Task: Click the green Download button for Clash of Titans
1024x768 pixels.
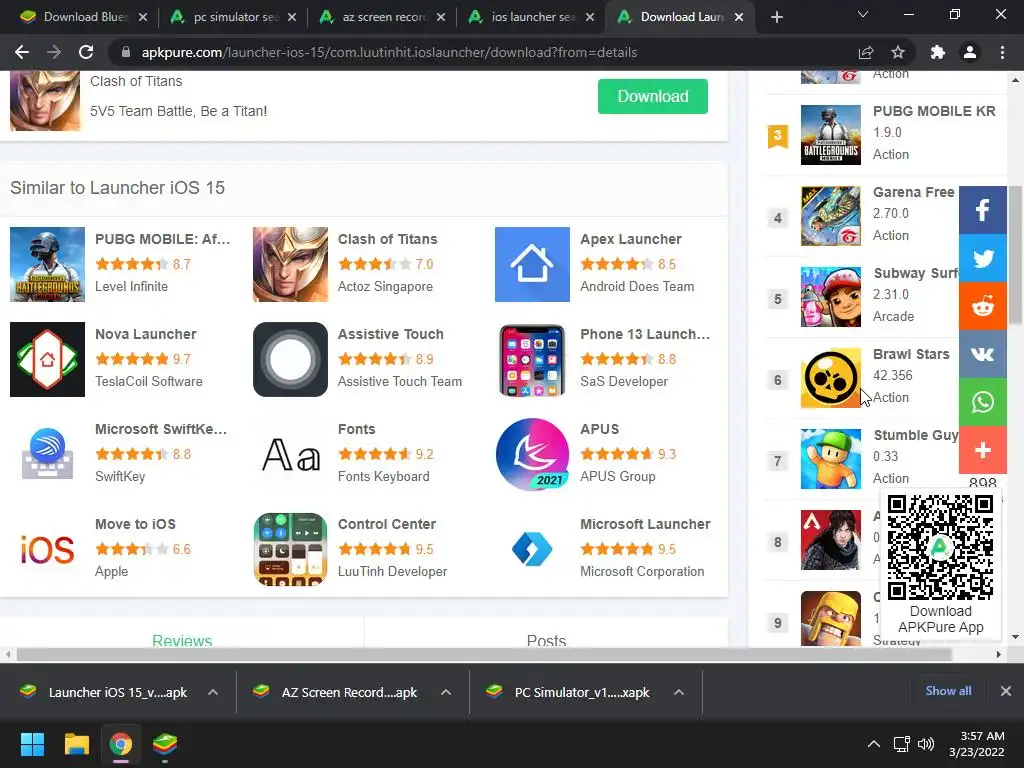Action: [652, 97]
